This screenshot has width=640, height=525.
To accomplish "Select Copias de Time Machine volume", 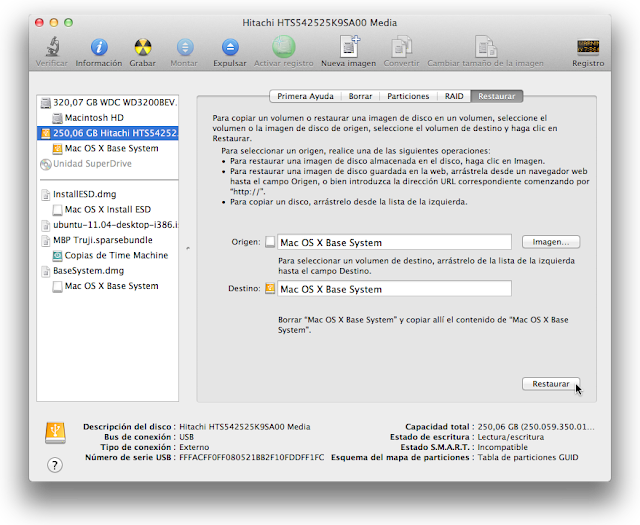I will click(x=108, y=256).
